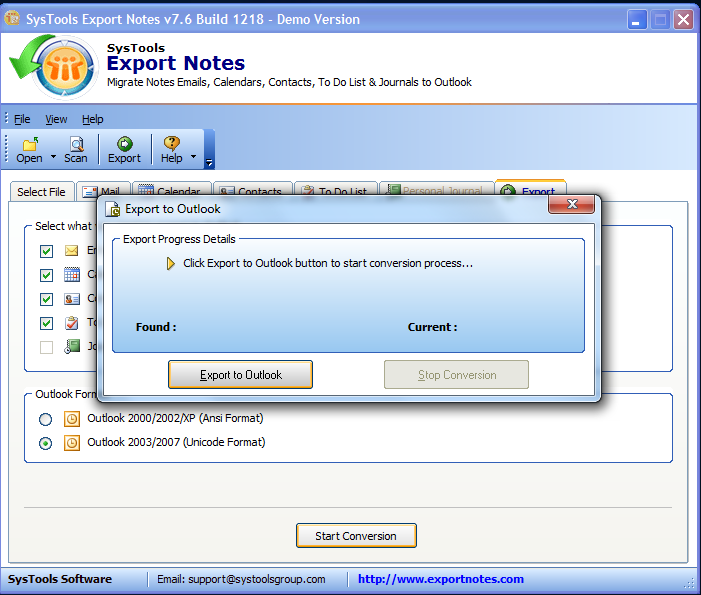
Task: Click the calendar grid icon
Action: [72, 275]
